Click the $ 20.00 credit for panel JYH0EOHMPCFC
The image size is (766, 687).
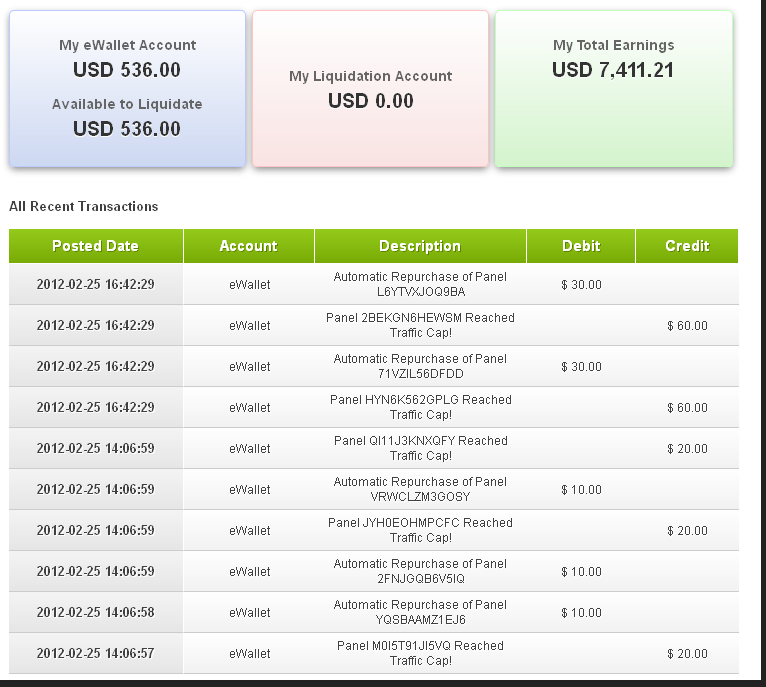point(687,531)
